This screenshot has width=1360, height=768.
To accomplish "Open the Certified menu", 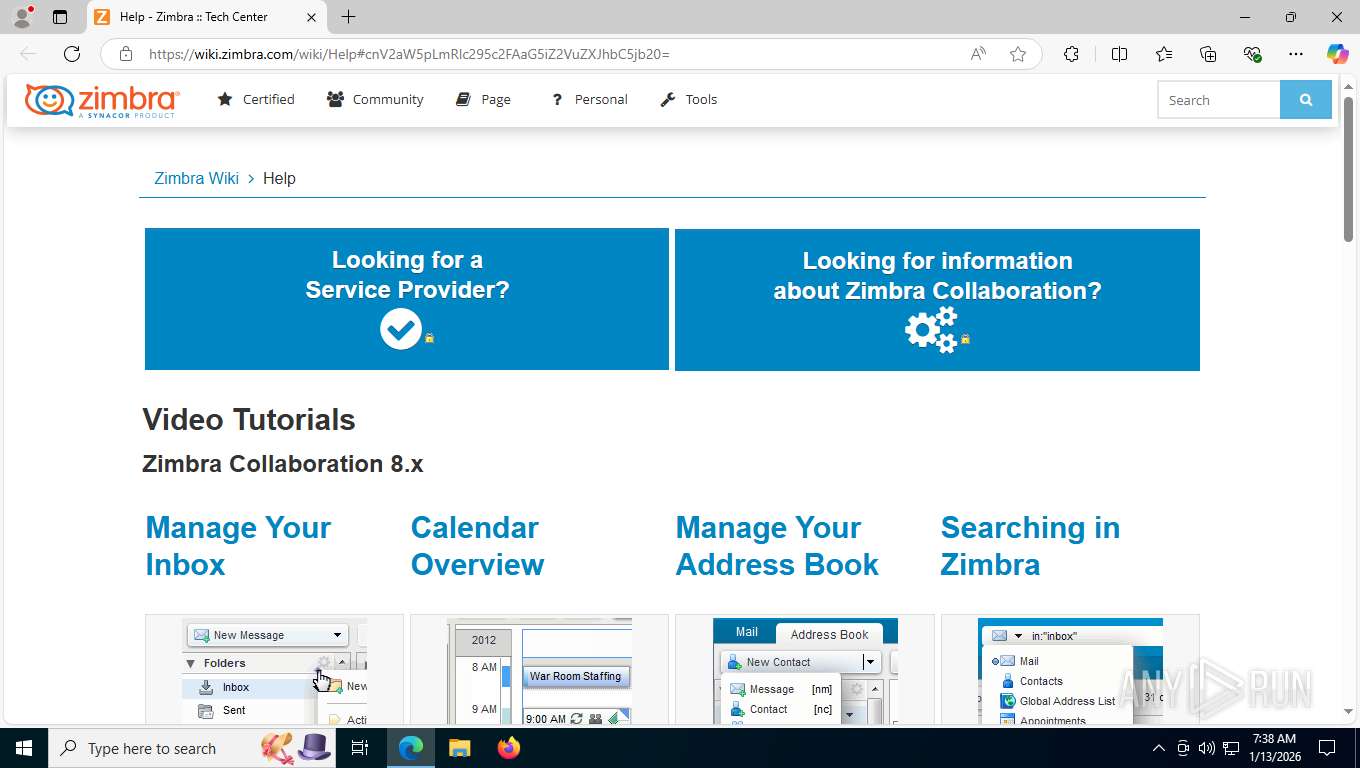I will pyautogui.click(x=256, y=99).
